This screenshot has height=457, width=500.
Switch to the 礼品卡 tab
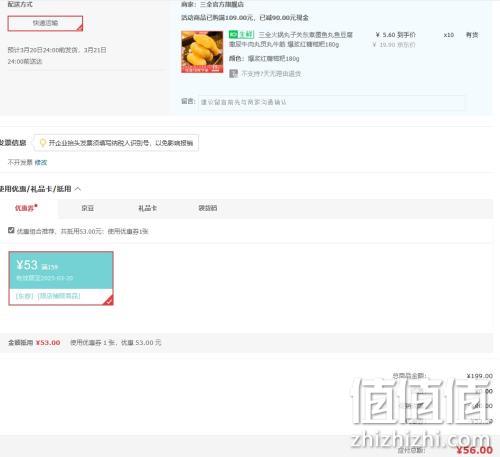click(147, 208)
